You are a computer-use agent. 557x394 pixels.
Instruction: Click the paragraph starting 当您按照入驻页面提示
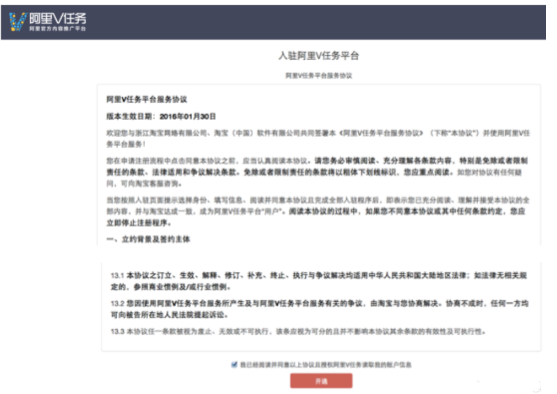(x=318, y=211)
